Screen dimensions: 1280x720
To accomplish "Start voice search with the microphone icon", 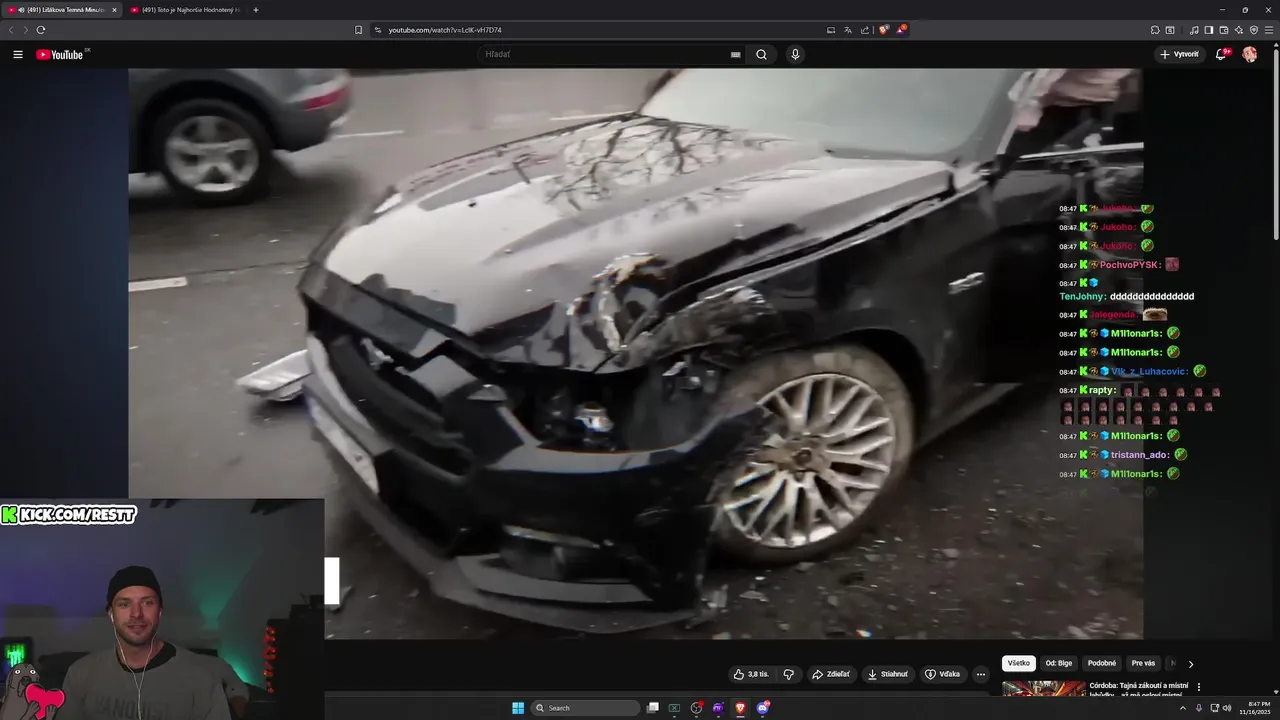I will point(795,54).
